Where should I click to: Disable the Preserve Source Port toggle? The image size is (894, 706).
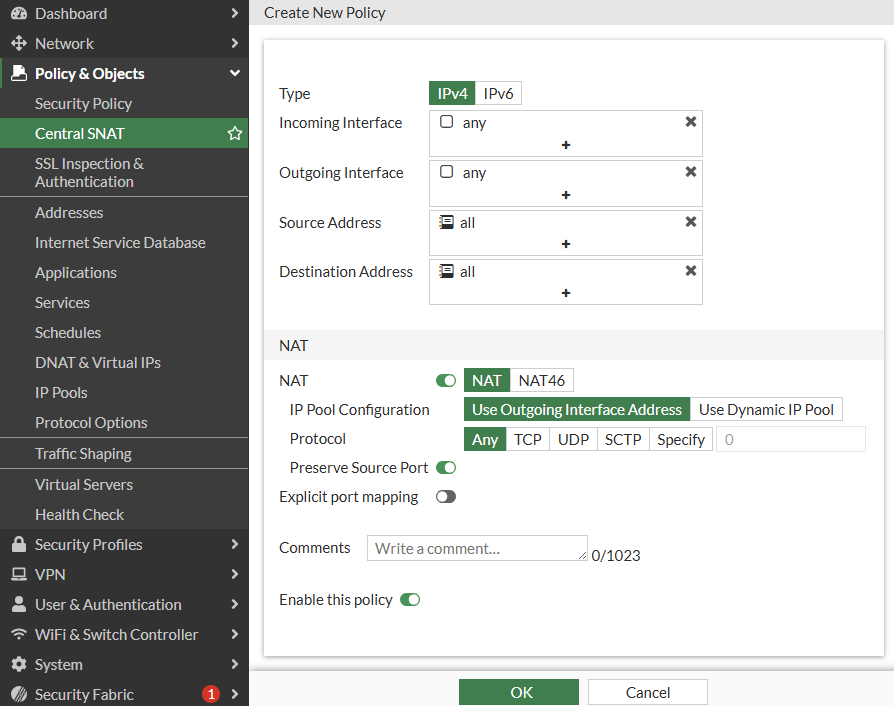tap(446, 468)
